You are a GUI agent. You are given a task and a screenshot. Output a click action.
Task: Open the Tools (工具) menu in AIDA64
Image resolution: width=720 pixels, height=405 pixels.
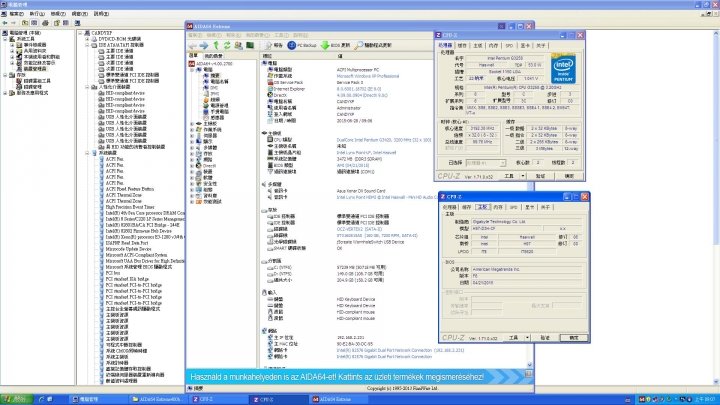point(281,35)
